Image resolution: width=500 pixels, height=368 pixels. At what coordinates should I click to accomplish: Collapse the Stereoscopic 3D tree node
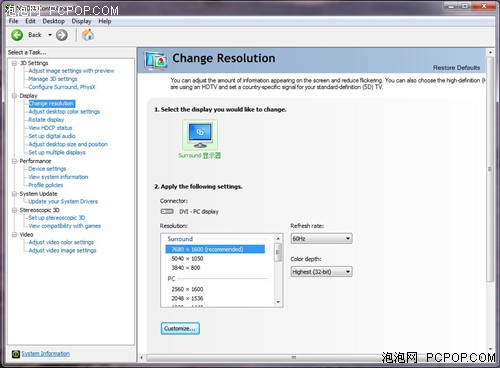(14, 210)
